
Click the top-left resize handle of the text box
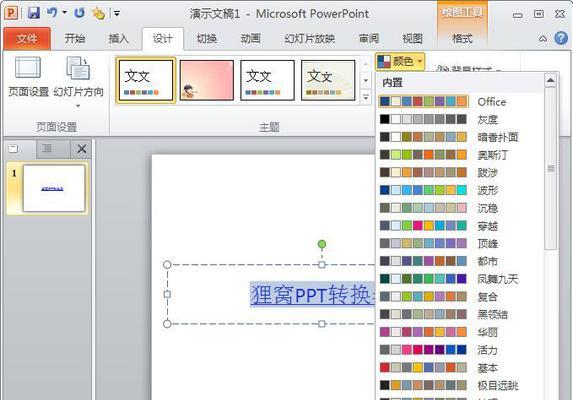tap(167, 264)
